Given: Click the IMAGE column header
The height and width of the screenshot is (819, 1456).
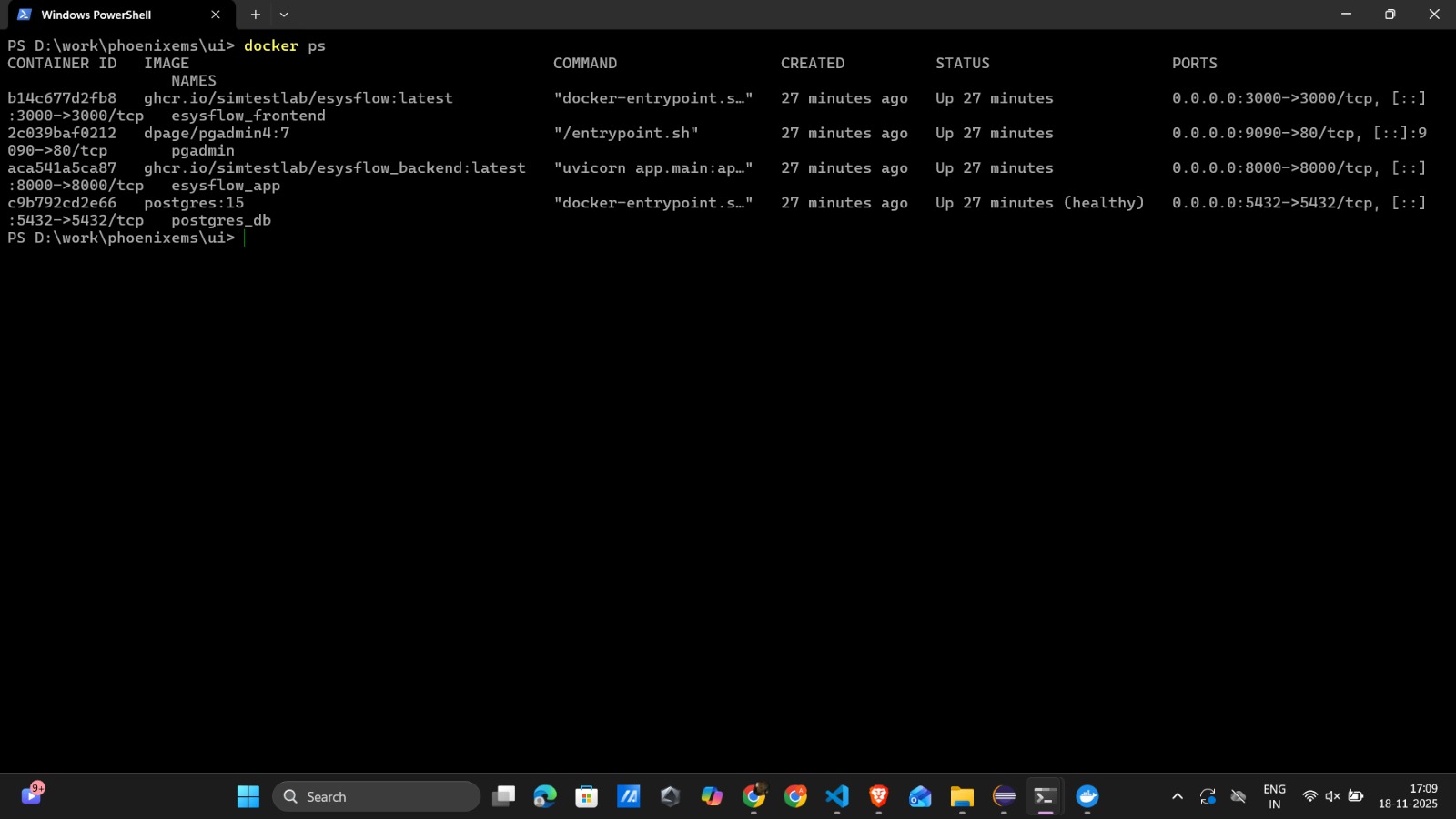Looking at the screenshot, I should [167, 63].
